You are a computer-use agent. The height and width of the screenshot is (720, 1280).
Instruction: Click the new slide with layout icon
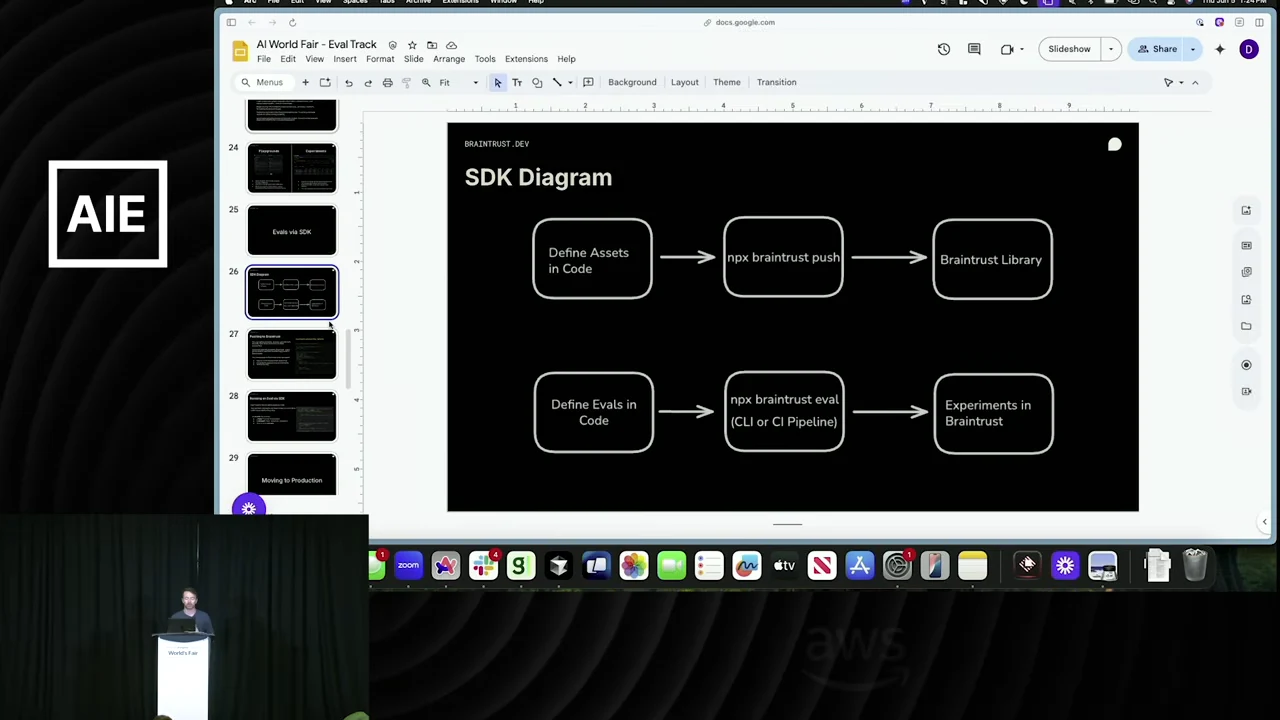(325, 82)
